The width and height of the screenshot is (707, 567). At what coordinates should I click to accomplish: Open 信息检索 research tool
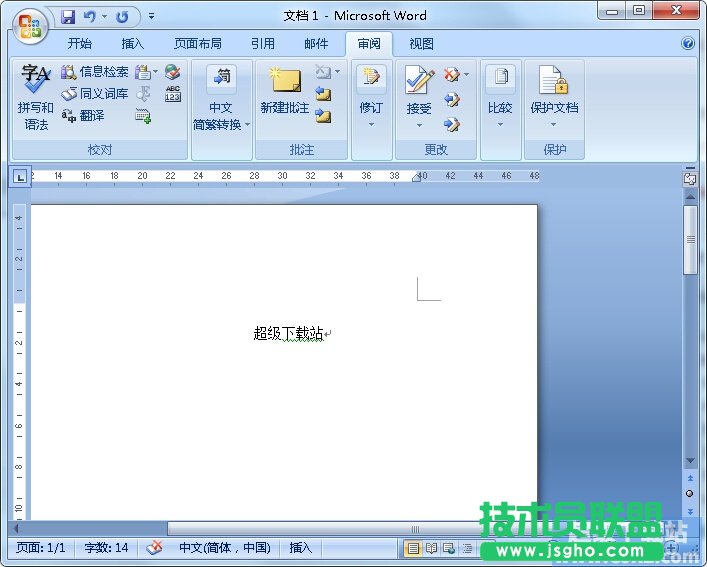95,72
